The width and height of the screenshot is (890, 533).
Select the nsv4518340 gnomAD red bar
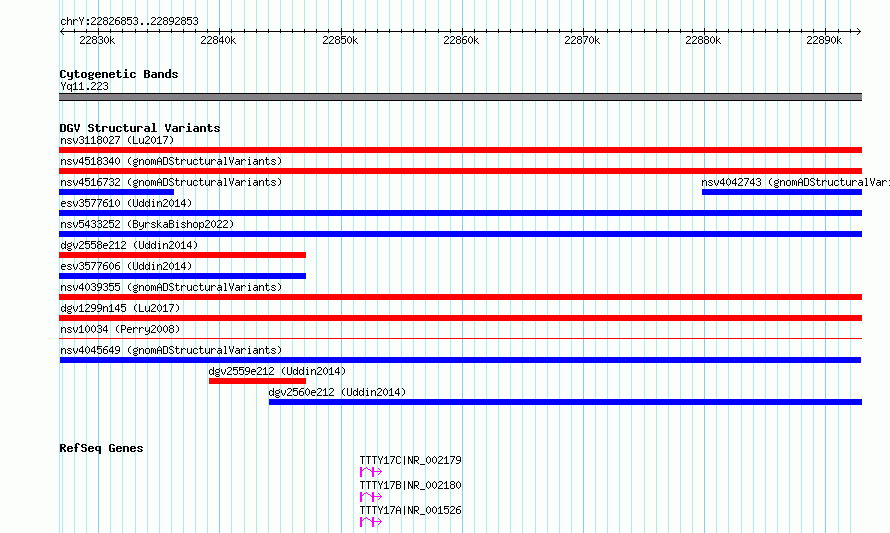(460, 171)
